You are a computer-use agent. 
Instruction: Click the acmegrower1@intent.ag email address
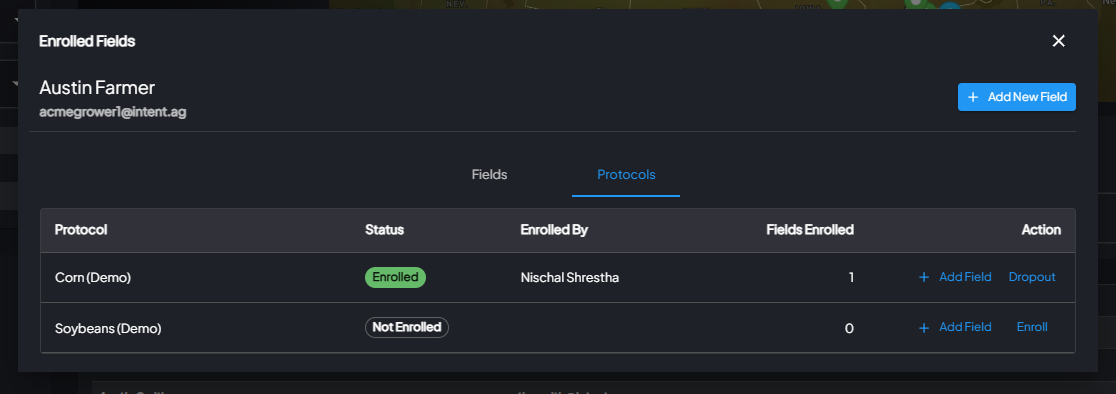tap(112, 112)
